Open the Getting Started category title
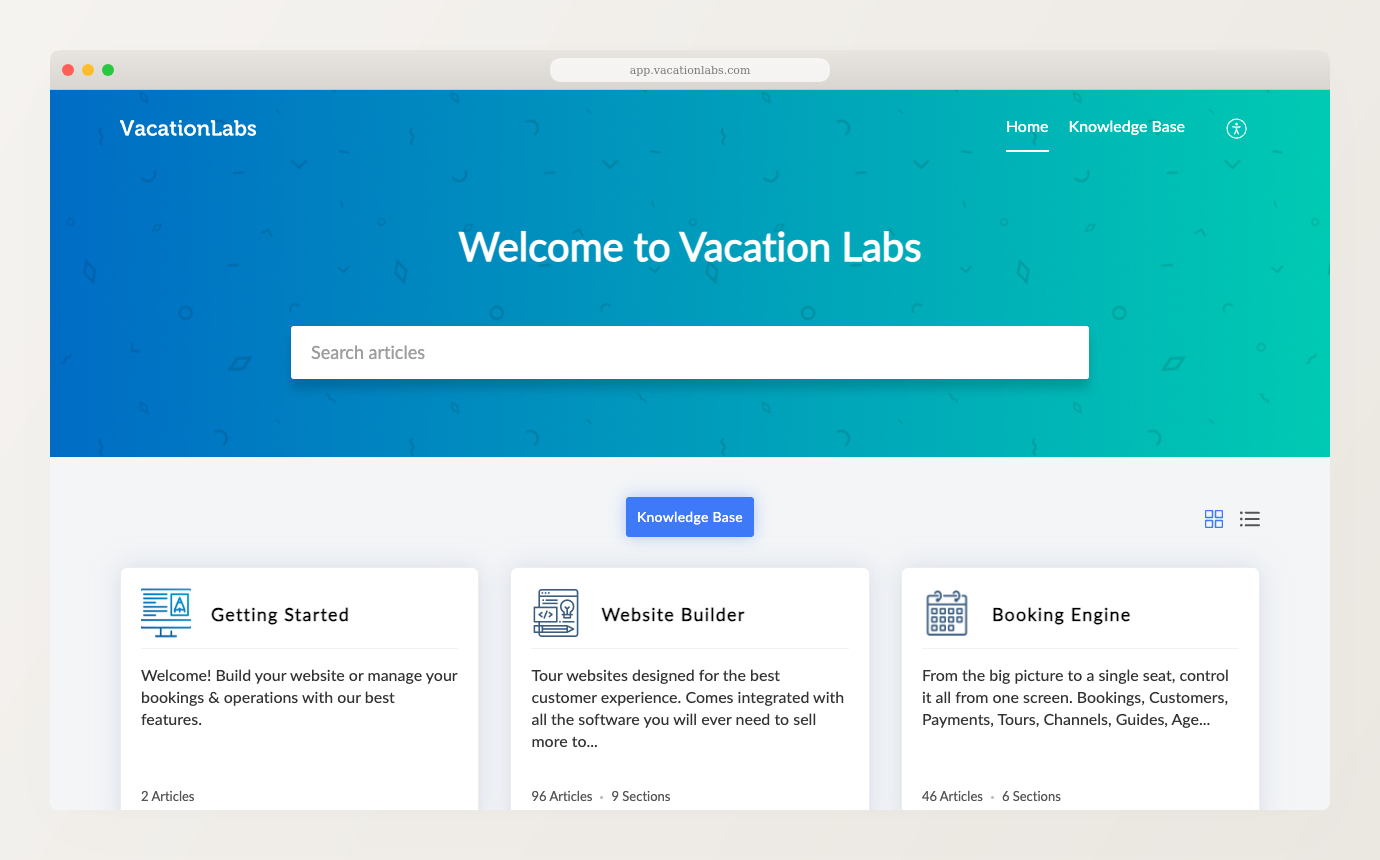The image size is (1380, 860). [x=280, y=615]
